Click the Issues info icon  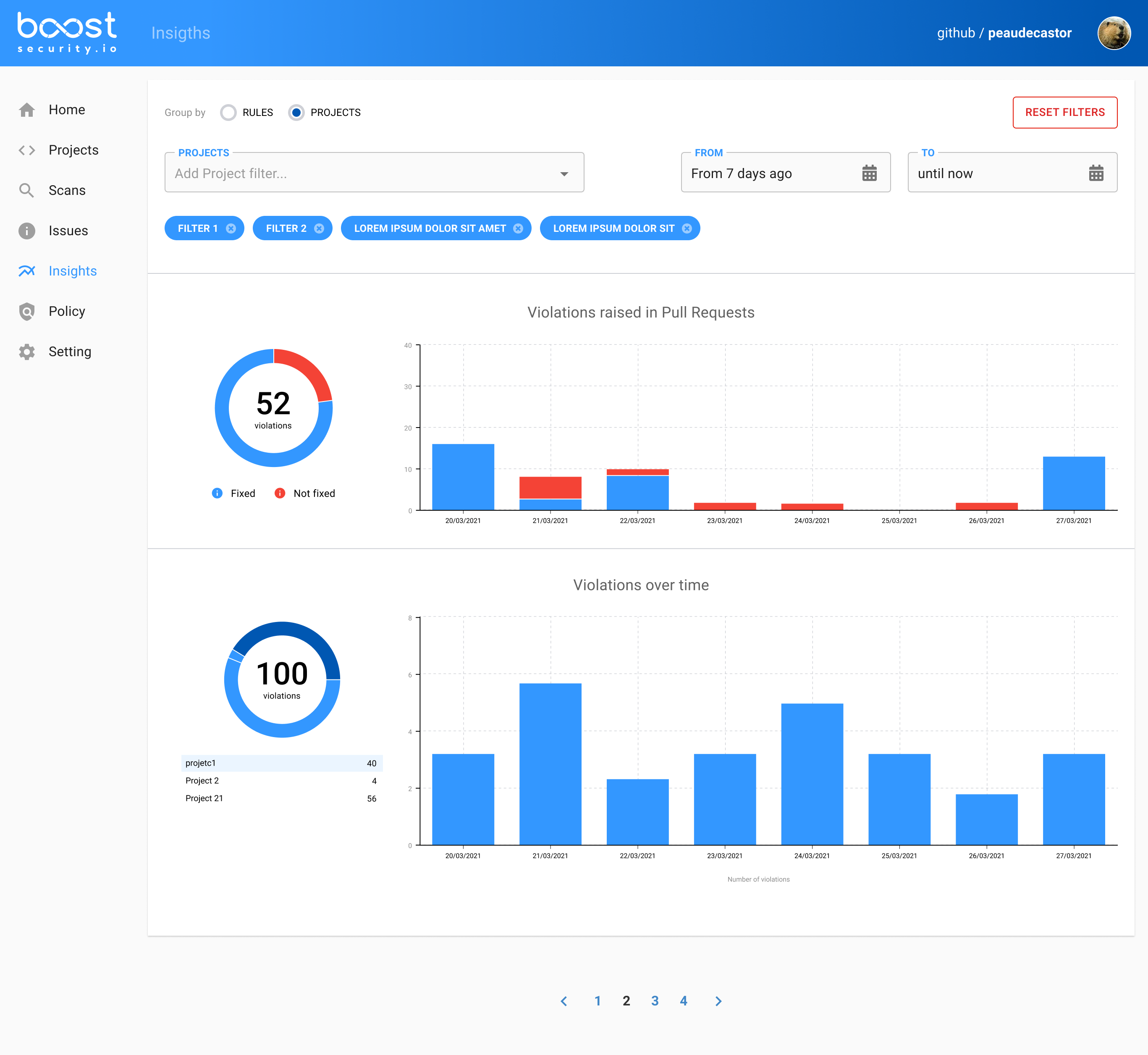pos(27,231)
